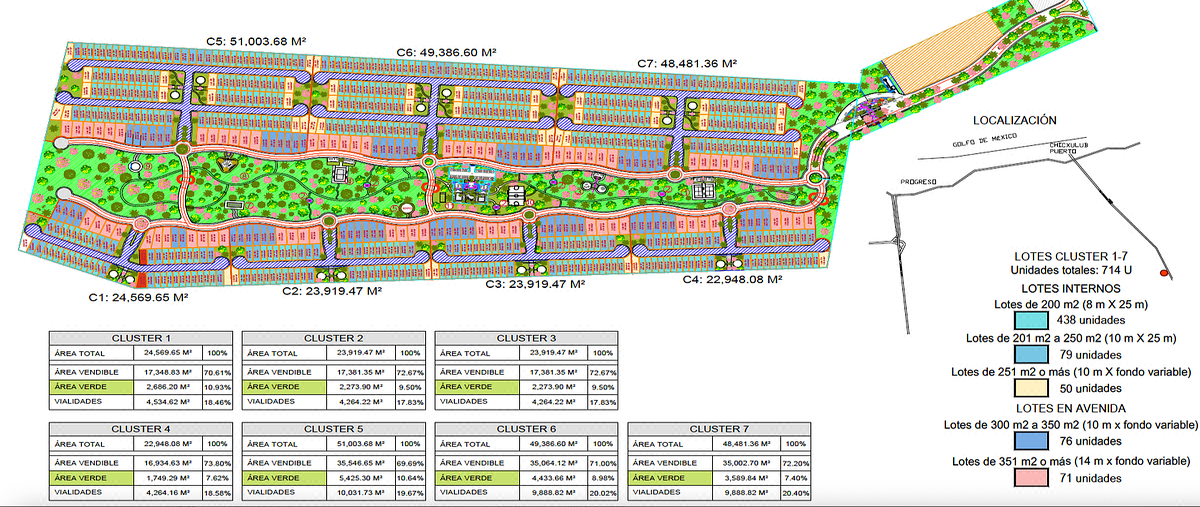Viewport: 1200px width, 507px height.
Task: Click the C4: 22,948.08 M² plan label
Action: (x=731, y=280)
